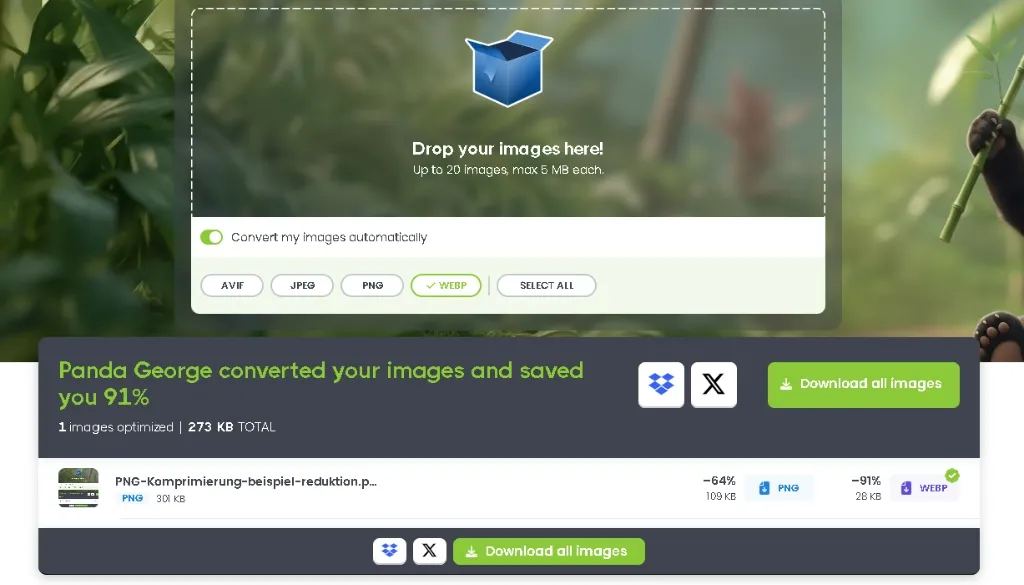Viewport: 1024px width, 585px height.
Task: Click the blue box upload icon
Action: pos(508,66)
